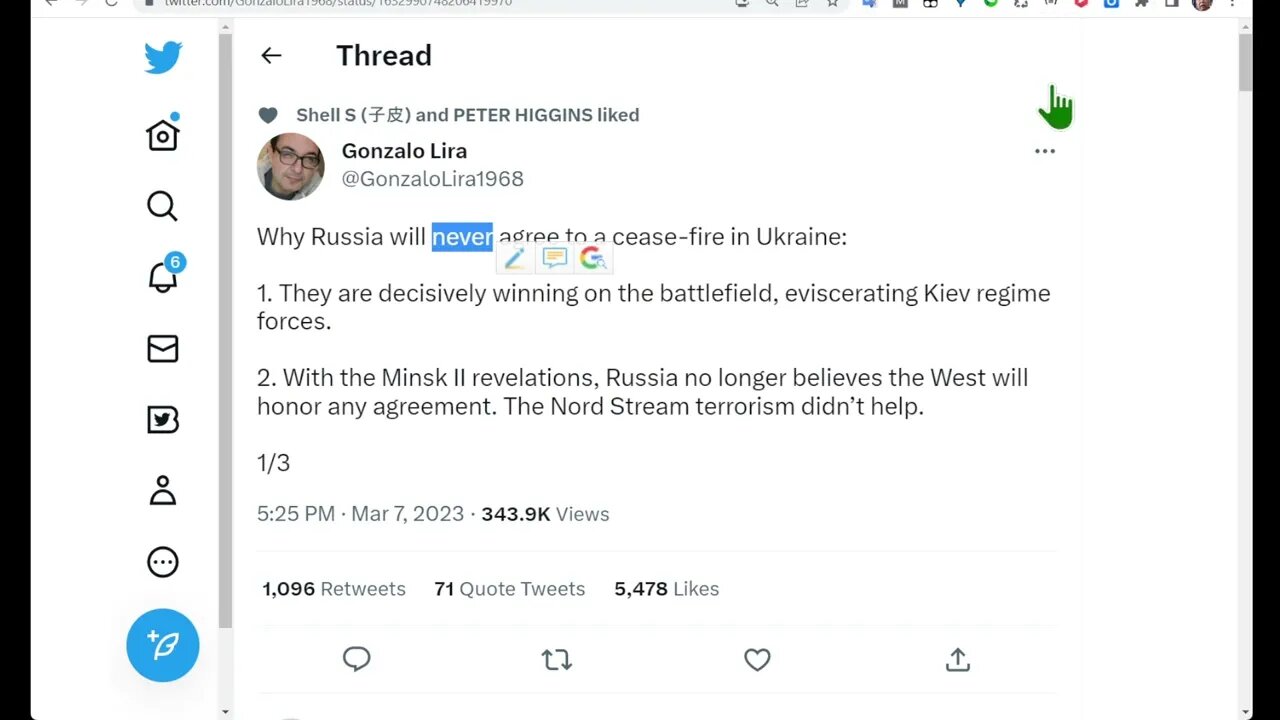Image resolution: width=1280 pixels, height=720 pixels.
Task: Expand the sidebar More menu
Action: (x=163, y=562)
